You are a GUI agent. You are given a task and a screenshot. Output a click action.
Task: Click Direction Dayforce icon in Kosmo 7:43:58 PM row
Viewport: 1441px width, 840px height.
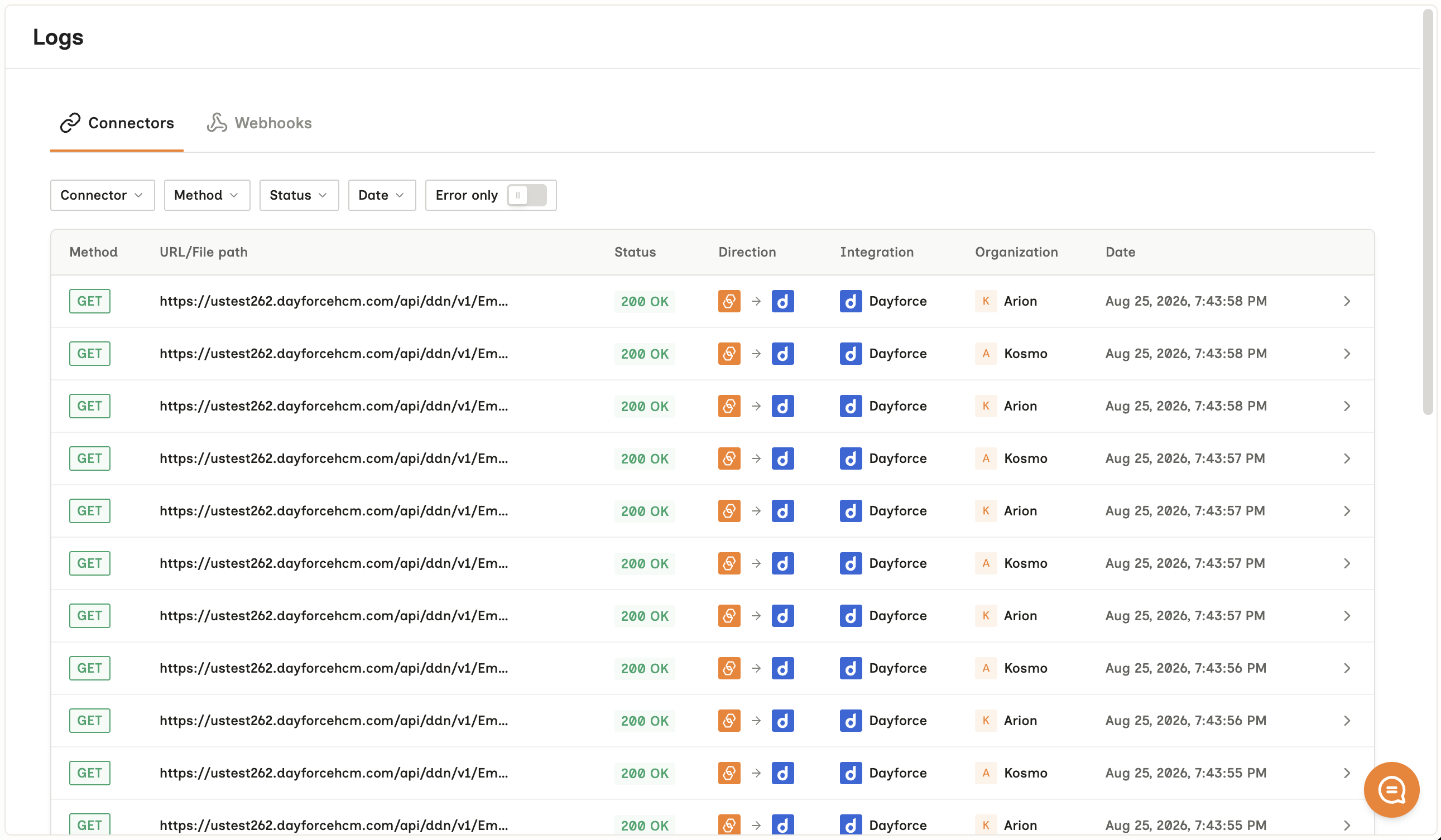point(783,354)
